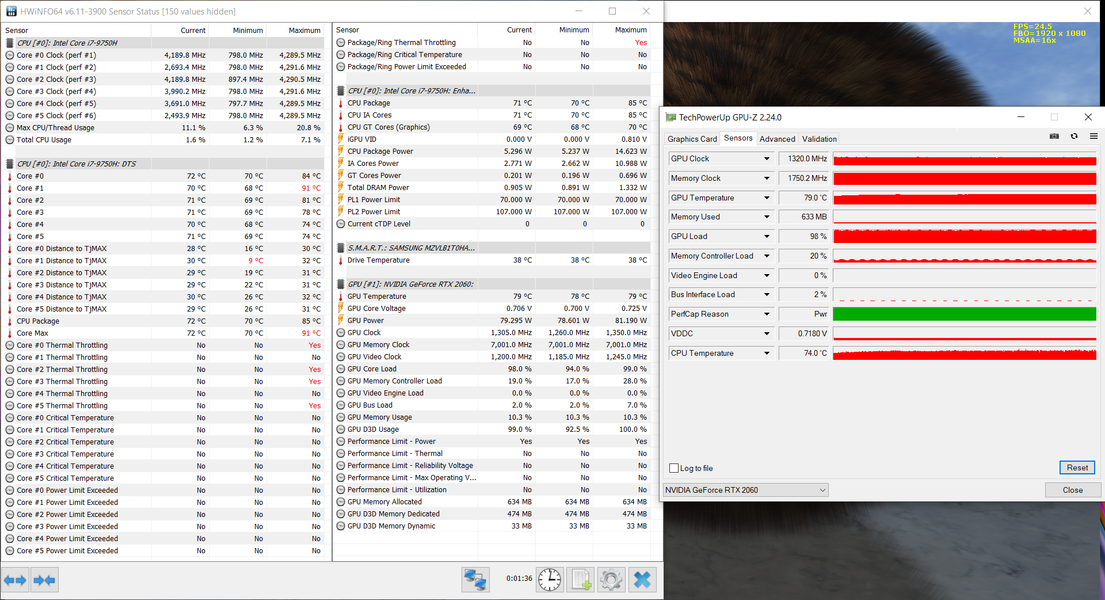
Task: Click the S.M.A.R.T. Samsung drive icon
Action: 340,248
